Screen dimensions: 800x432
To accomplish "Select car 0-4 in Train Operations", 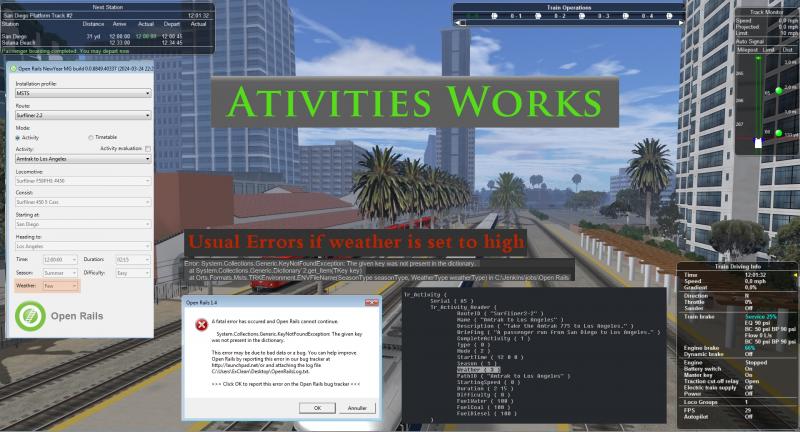I will (647, 16).
